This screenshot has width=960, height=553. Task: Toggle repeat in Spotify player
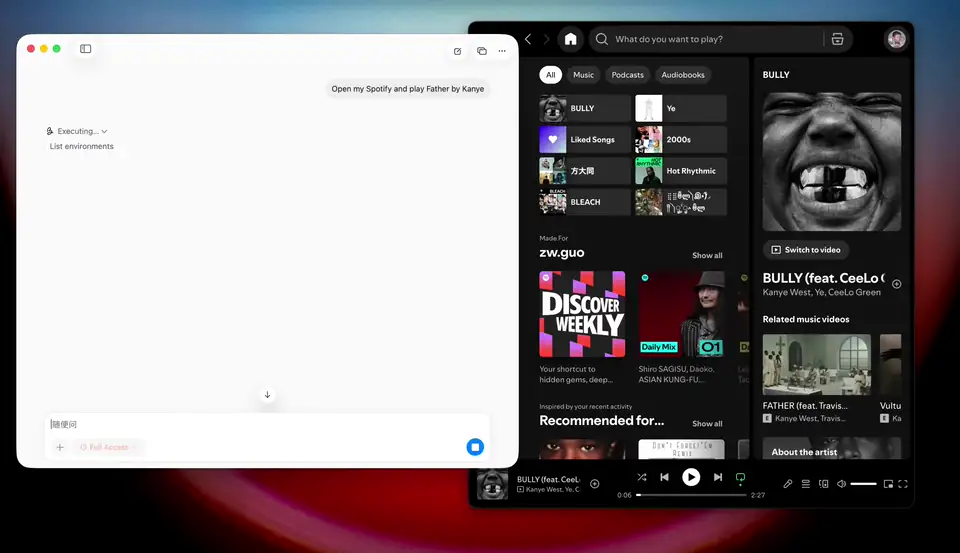[x=740, y=477]
